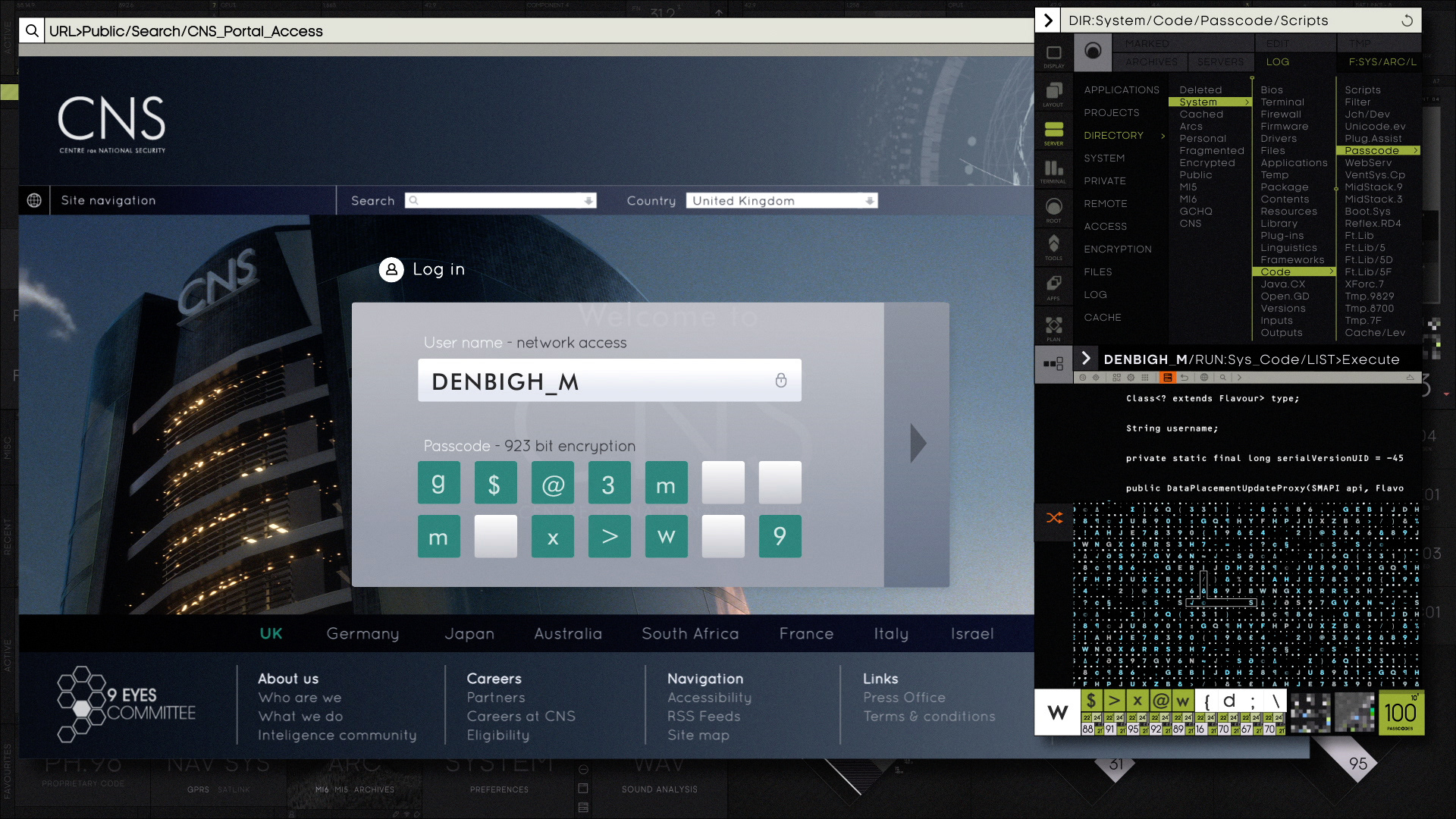Click the small globe icon in the code toolbar
Viewport: 1456px width, 819px height.
(1204, 378)
